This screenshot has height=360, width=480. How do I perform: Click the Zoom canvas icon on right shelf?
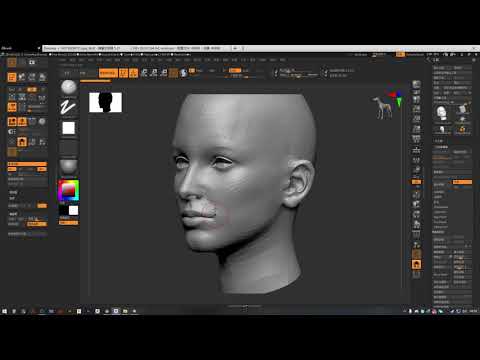point(416,109)
